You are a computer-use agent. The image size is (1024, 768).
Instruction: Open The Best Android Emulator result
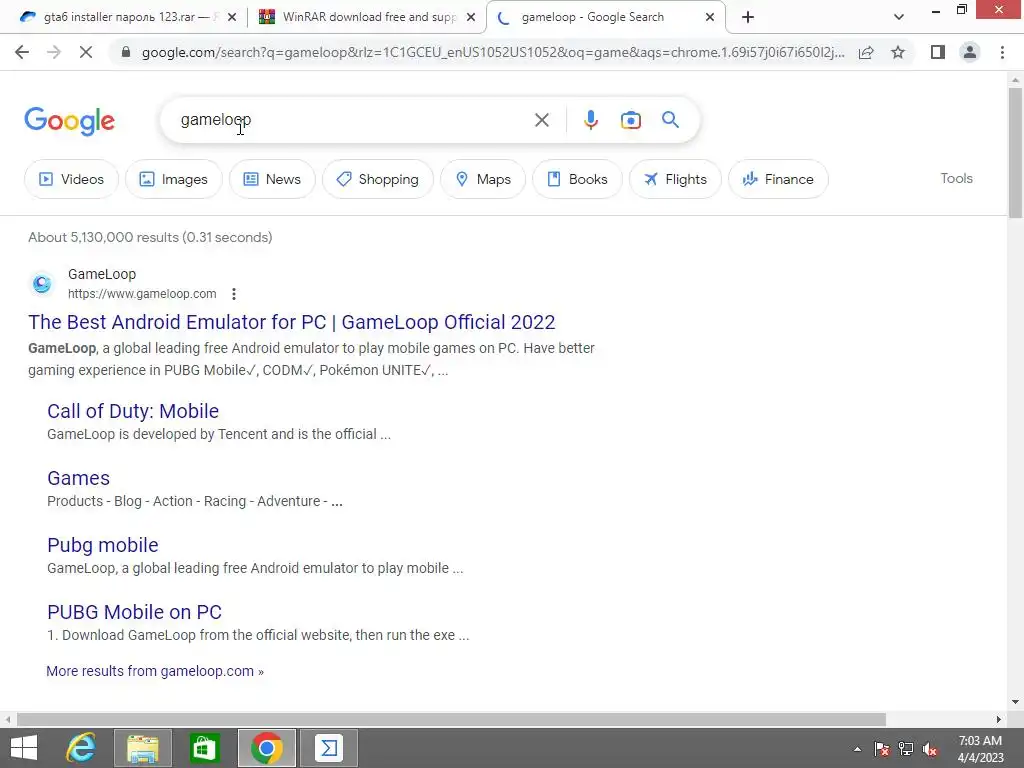coord(291,322)
